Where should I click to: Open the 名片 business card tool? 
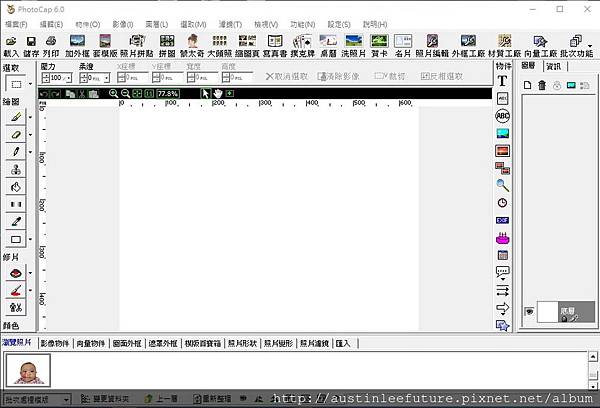pos(403,46)
